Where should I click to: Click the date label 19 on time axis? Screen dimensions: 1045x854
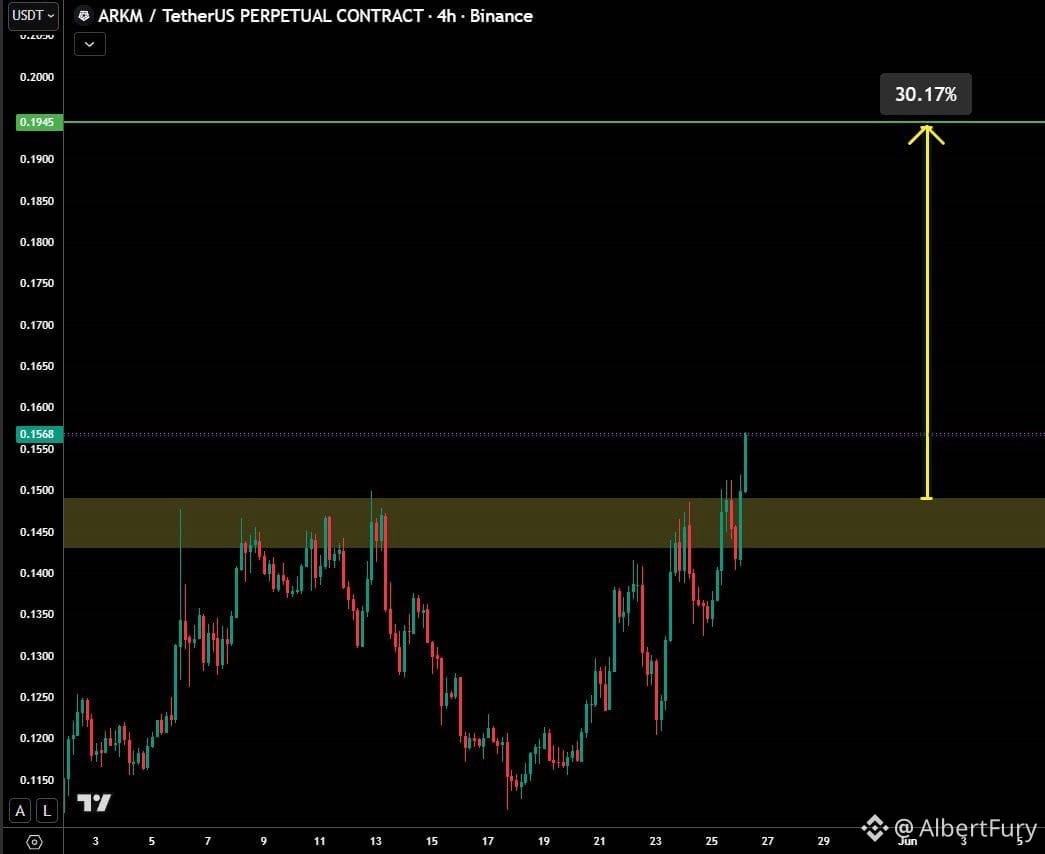pyautogui.click(x=544, y=841)
